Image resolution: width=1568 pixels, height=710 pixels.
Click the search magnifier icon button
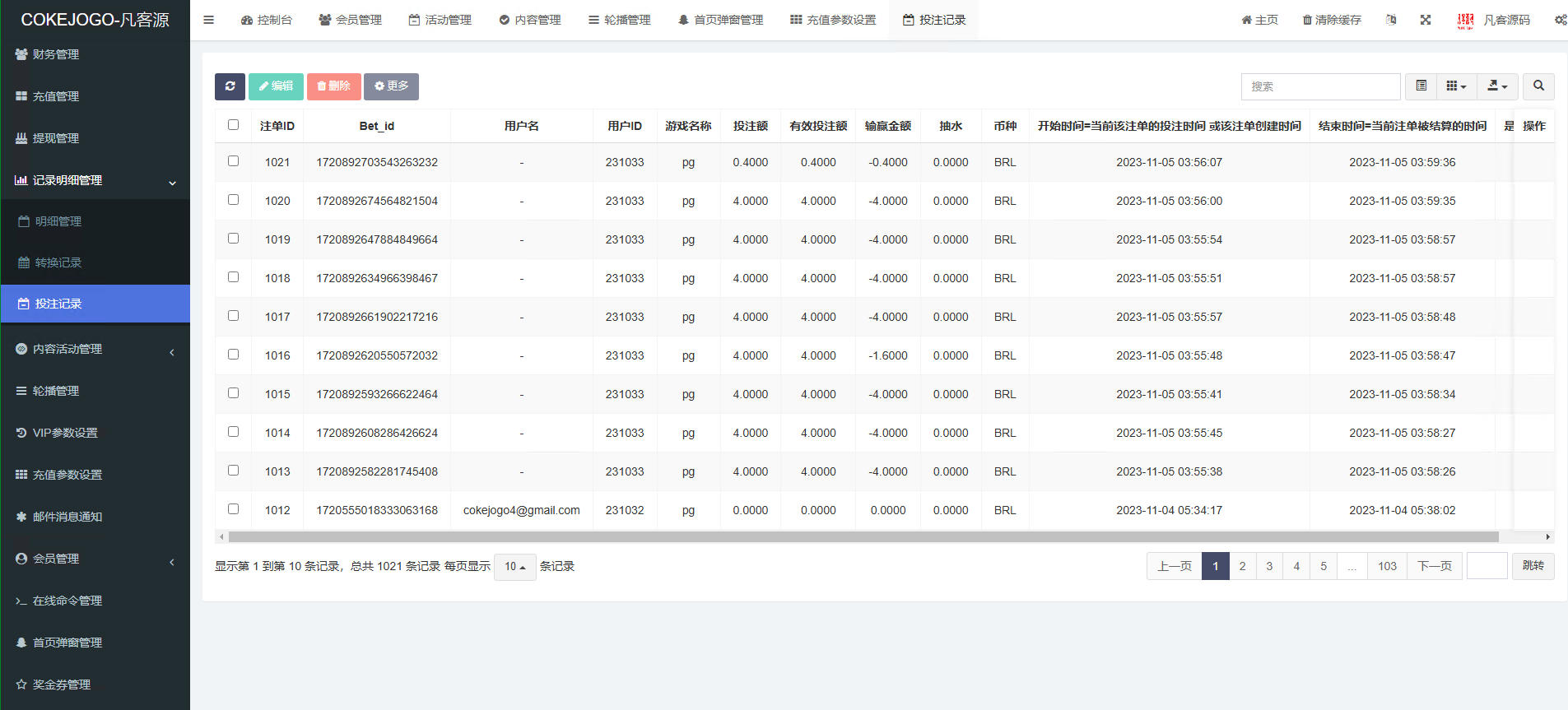point(1538,86)
